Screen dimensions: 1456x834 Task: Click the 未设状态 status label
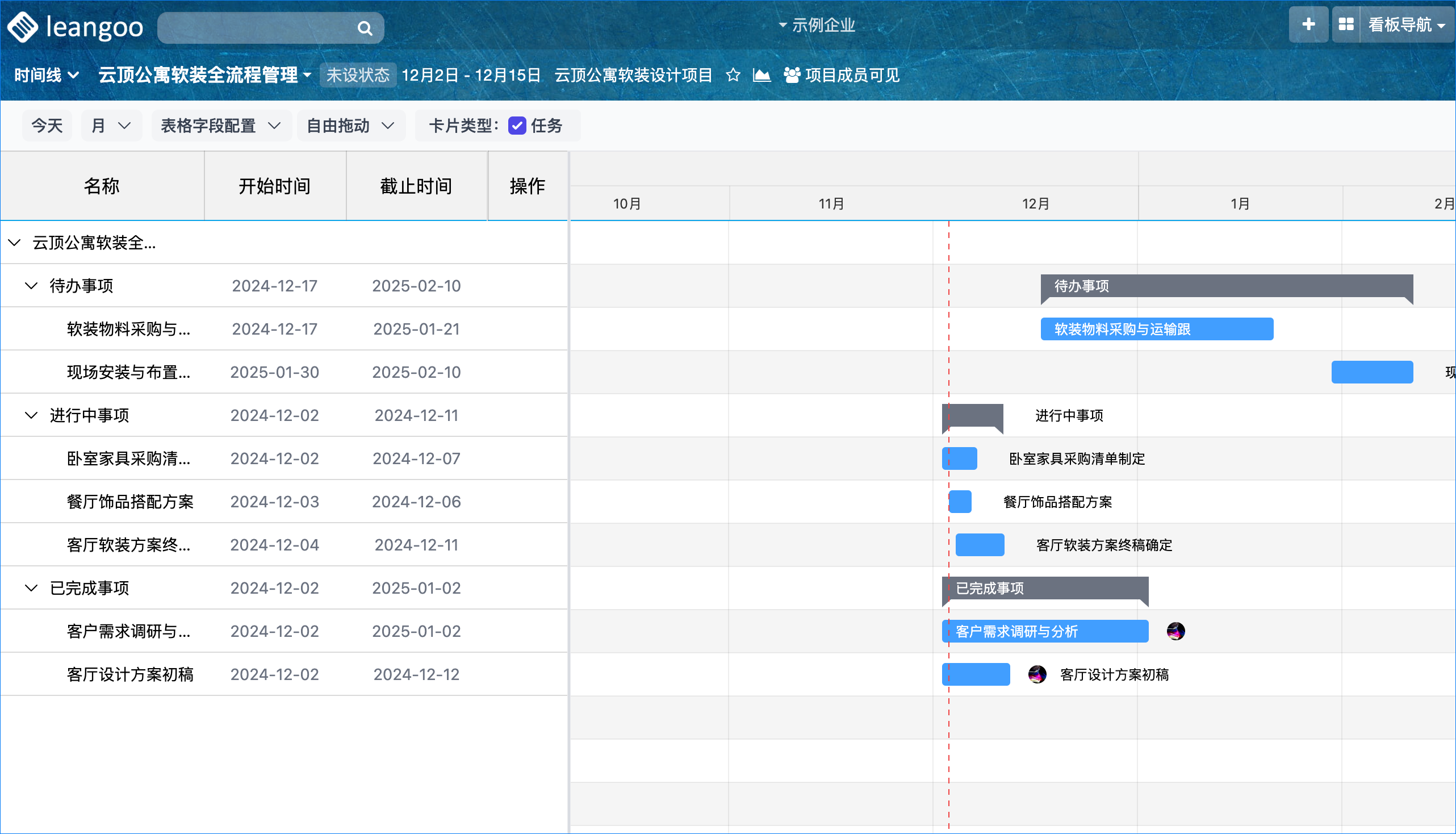pyautogui.click(x=357, y=75)
